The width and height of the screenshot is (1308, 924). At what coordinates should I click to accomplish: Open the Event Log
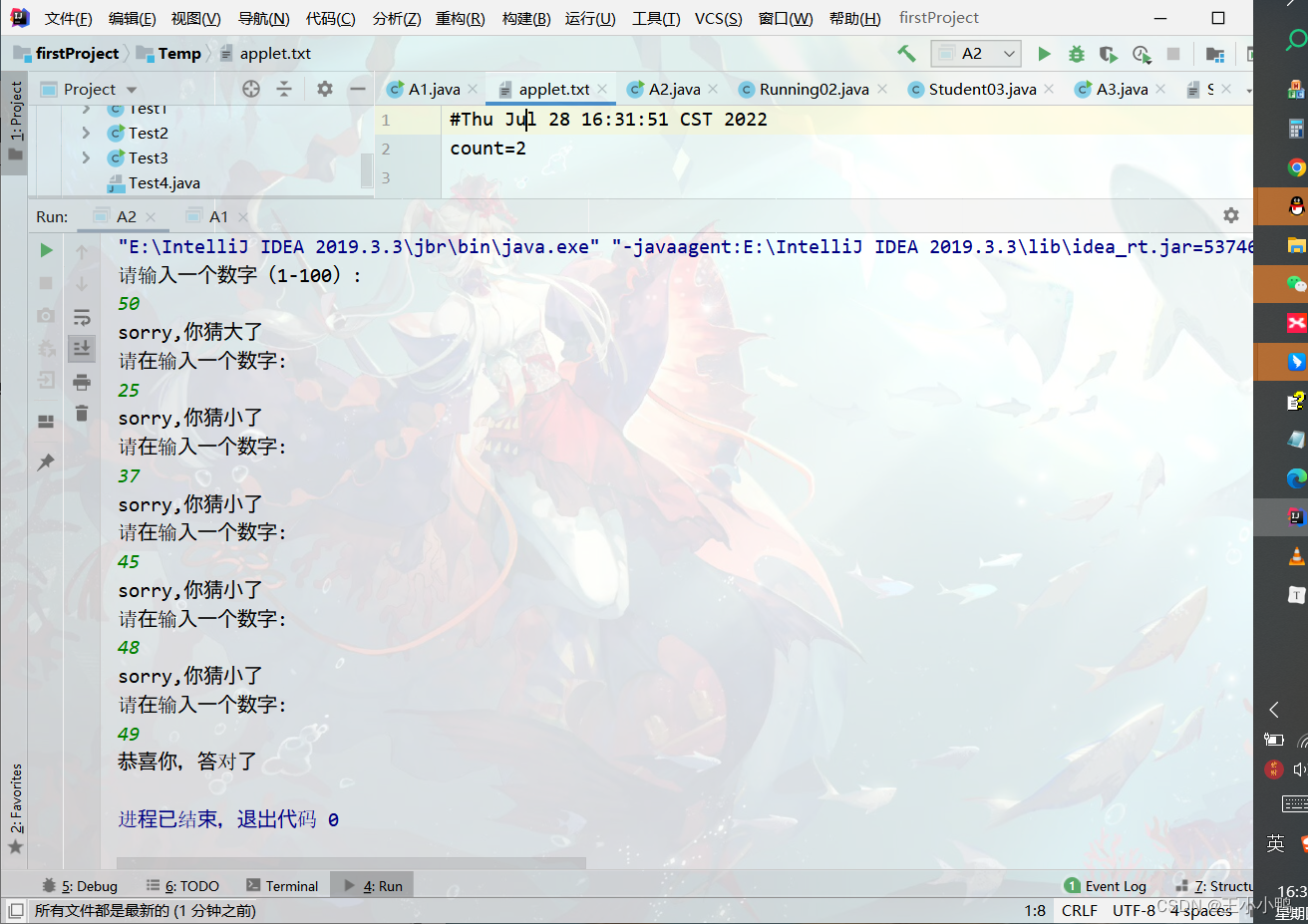click(x=1105, y=885)
